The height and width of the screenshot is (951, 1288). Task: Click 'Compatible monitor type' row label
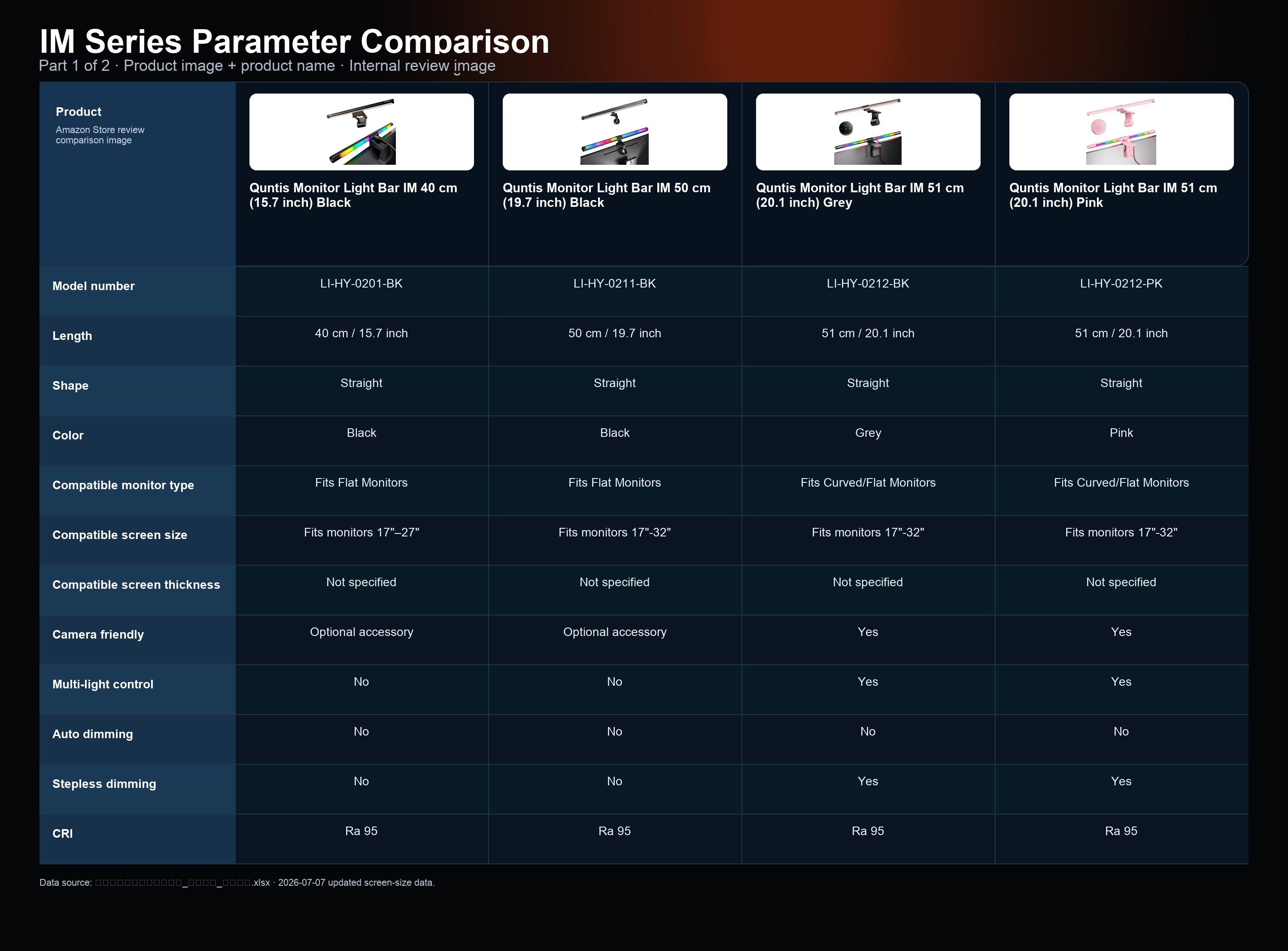(123, 485)
